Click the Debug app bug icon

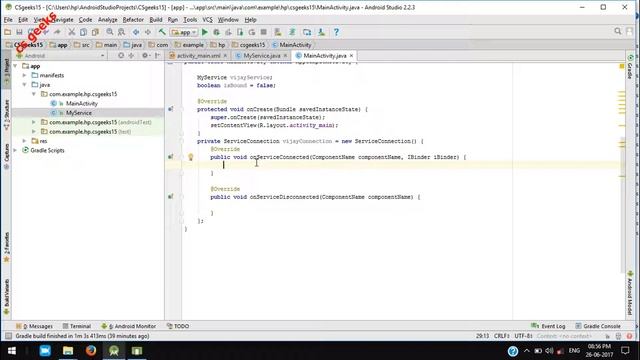pyautogui.click(x=216, y=32)
